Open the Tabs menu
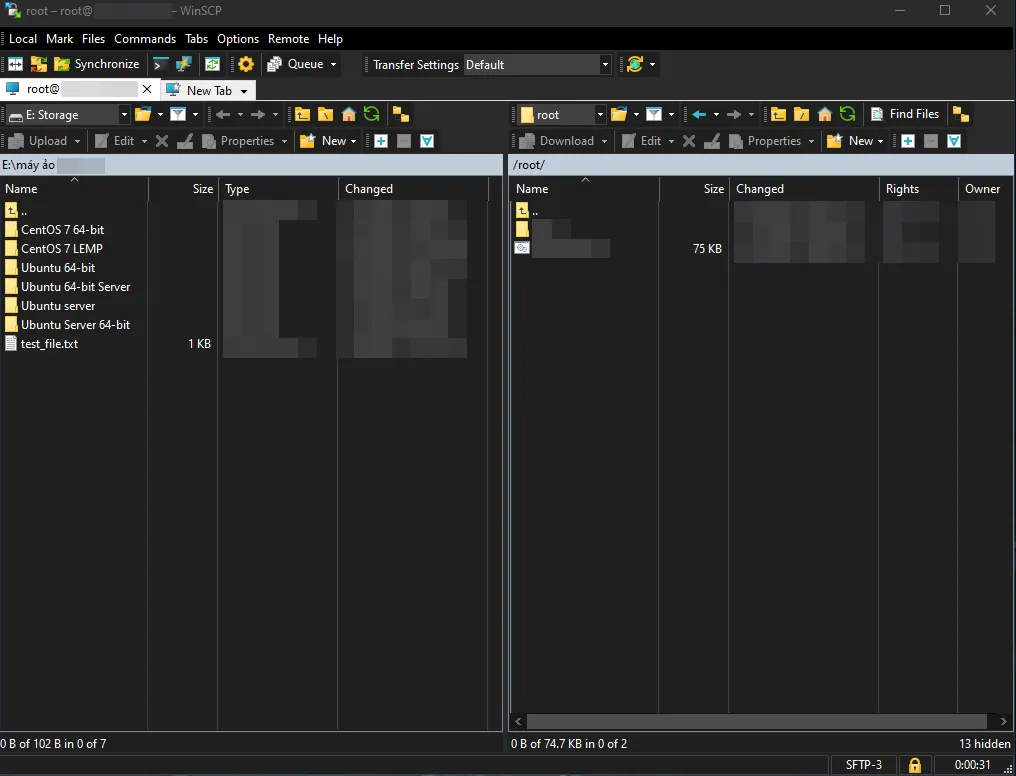 [196, 39]
